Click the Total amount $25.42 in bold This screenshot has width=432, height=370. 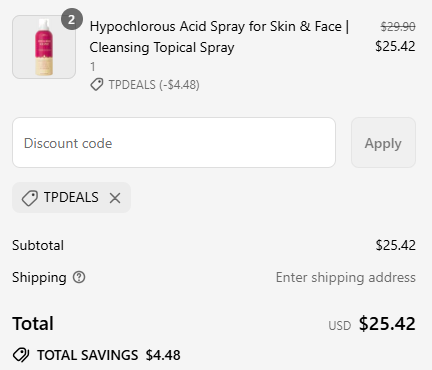(387, 324)
